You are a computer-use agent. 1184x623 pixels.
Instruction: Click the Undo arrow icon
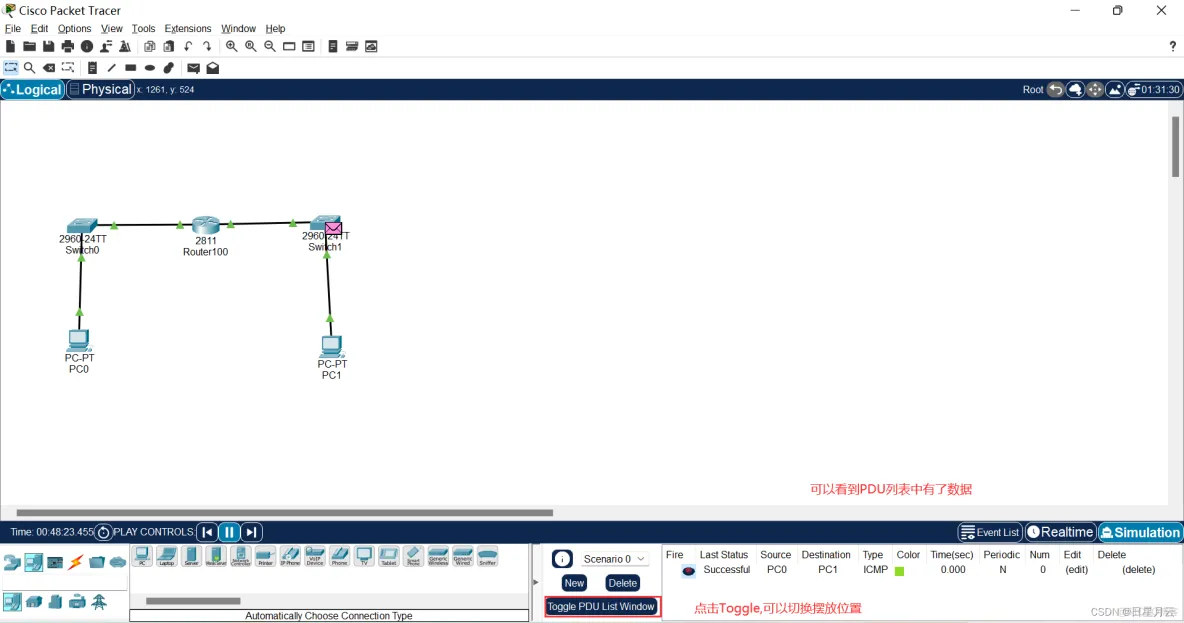[x=188, y=47]
